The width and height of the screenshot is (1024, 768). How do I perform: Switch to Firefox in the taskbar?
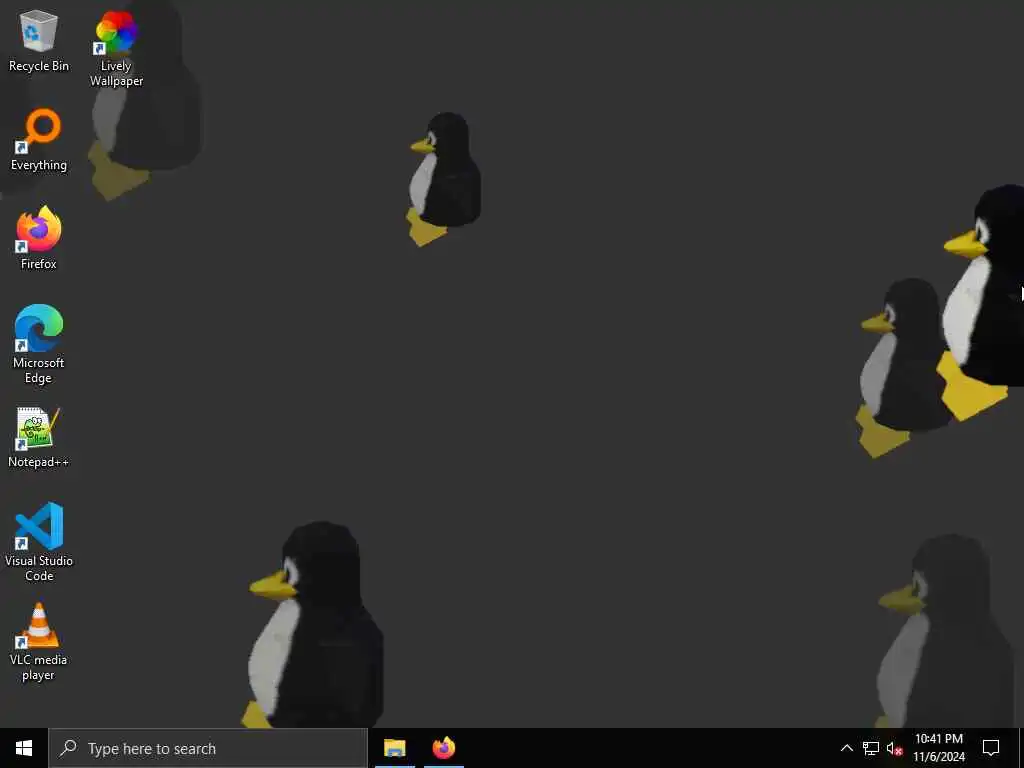point(444,748)
